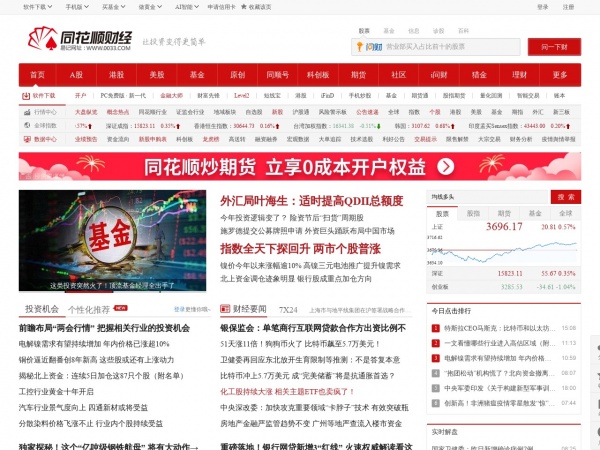Open article 化工股持续大涨 相关主题ETF也卖疯了
600x450 pixels.
[x=288, y=391]
